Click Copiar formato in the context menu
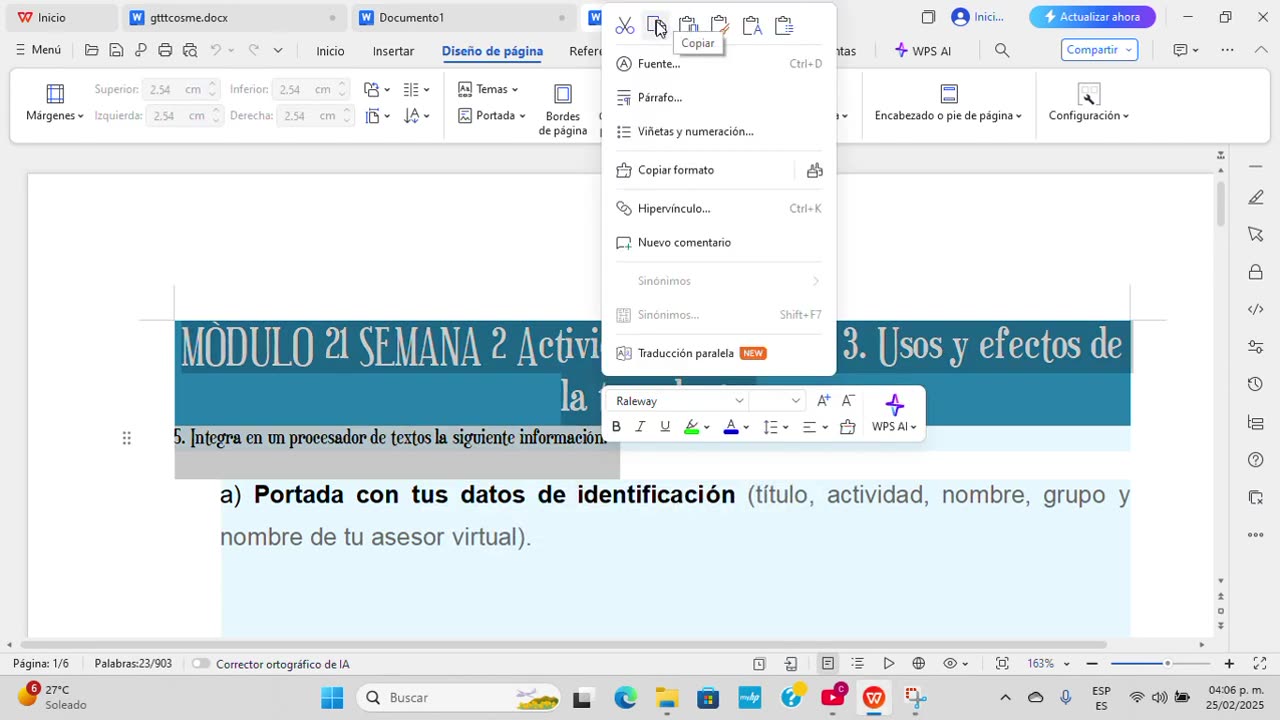The image size is (1280, 720). pyautogui.click(x=700, y=170)
